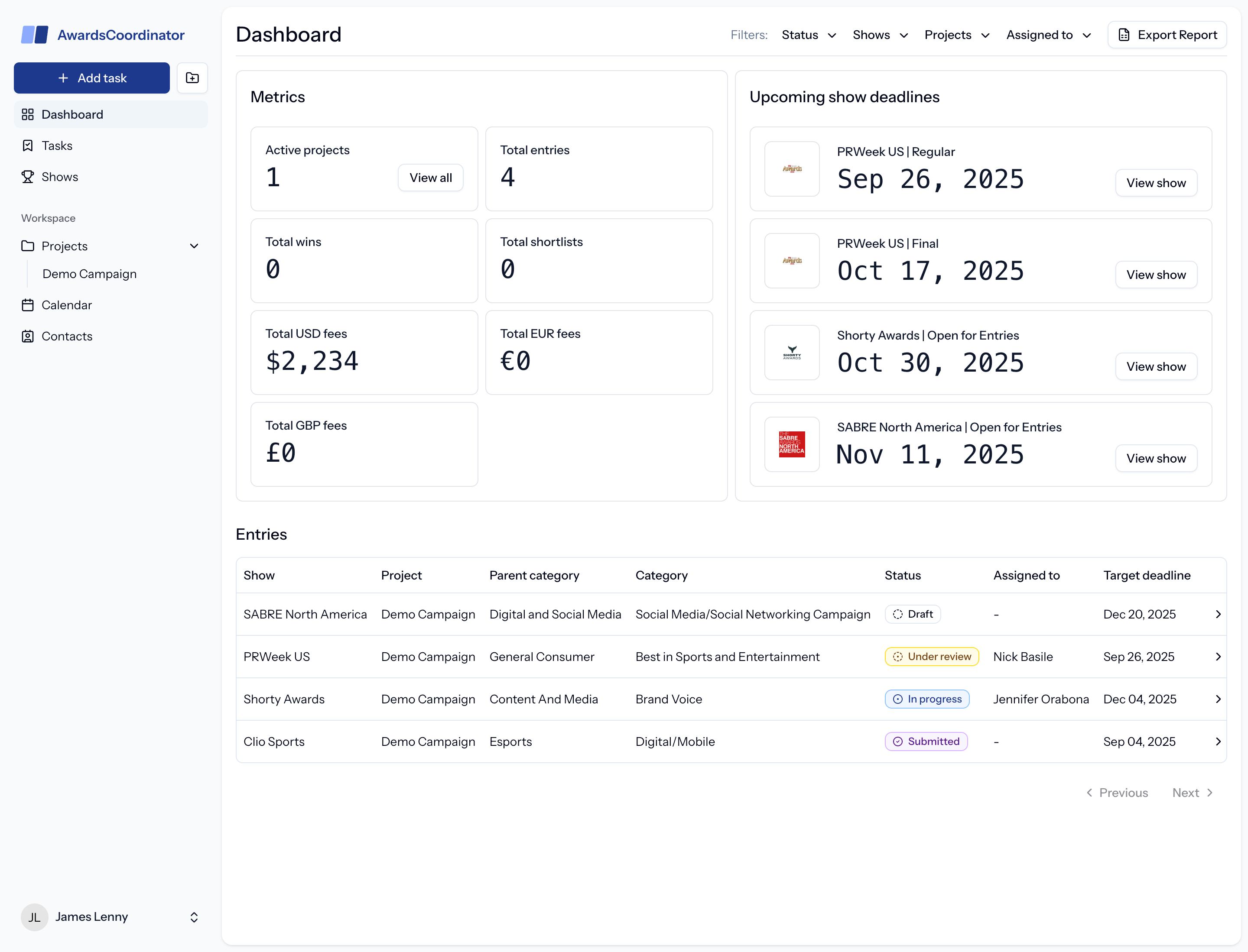The image size is (1248, 952).
Task: Collapse the Projects section in sidebar
Action: pyautogui.click(x=195, y=246)
